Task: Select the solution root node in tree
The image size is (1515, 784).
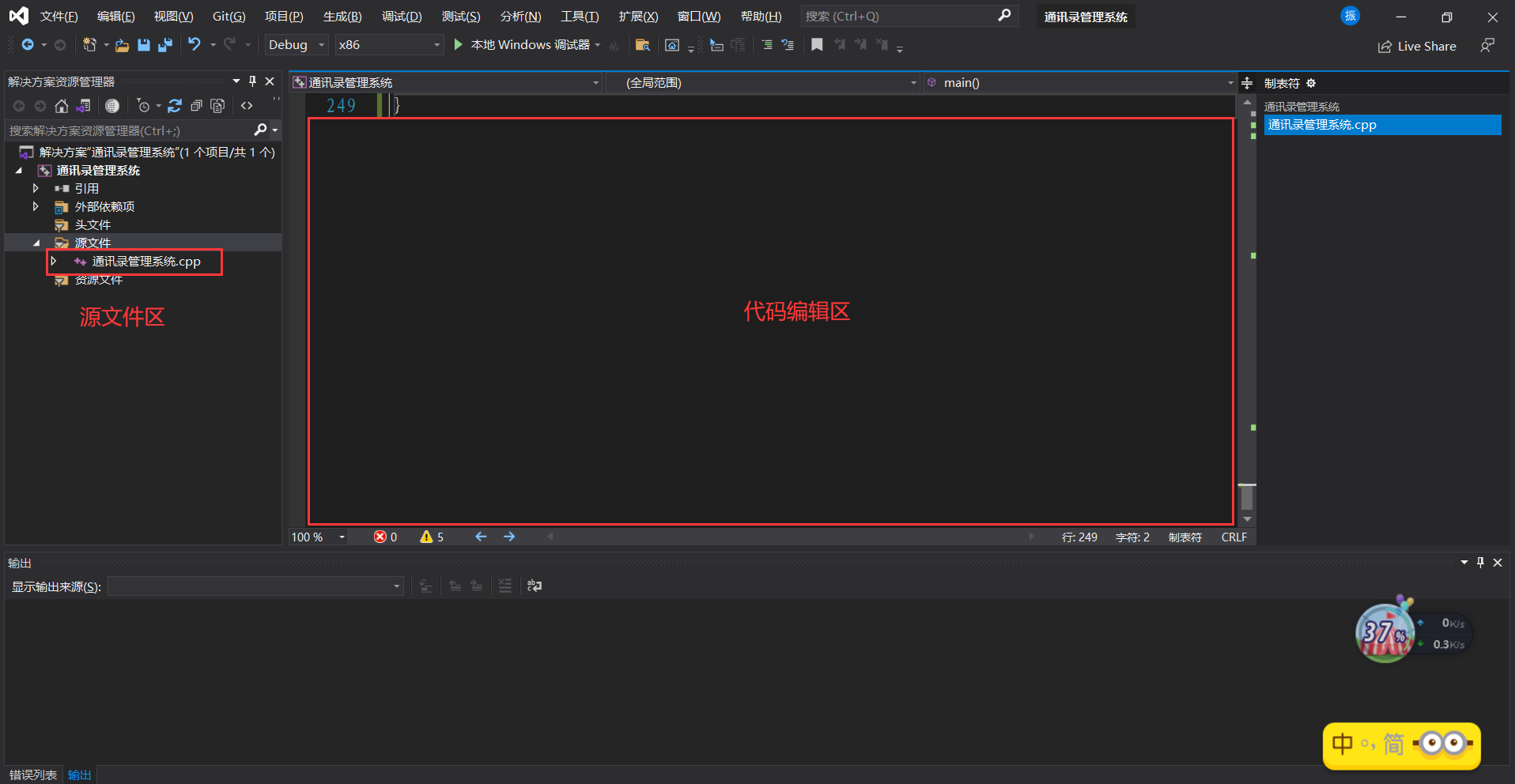Action: (x=157, y=153)
